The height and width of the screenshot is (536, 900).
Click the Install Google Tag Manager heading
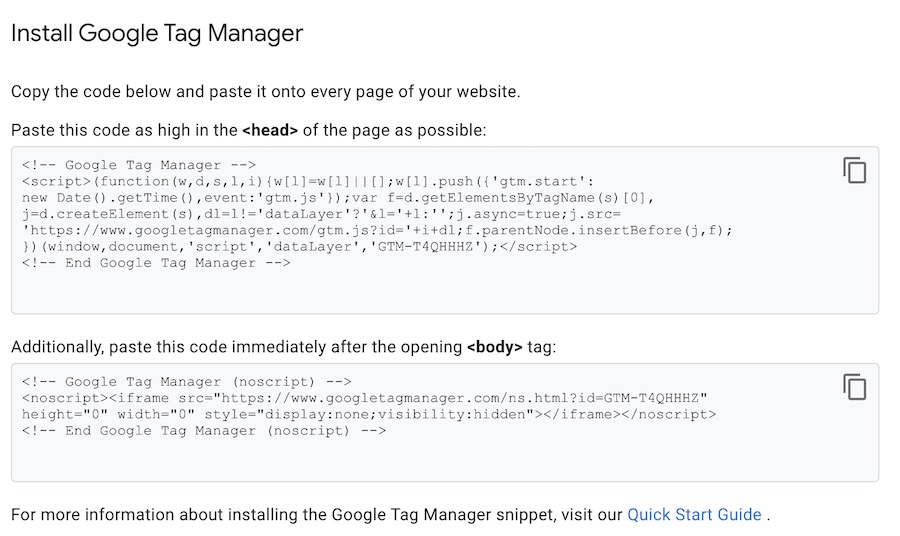point(157,33)
